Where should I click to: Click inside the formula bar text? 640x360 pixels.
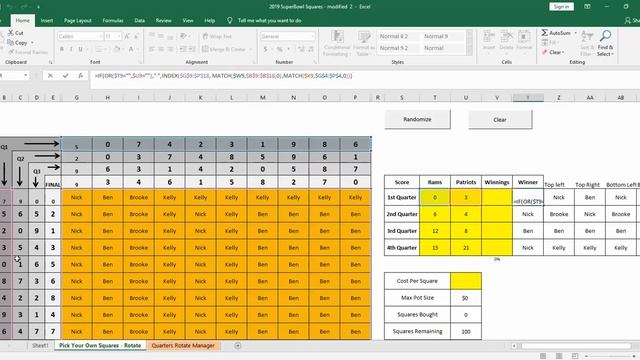pyautogui.click(x=223, y=76)
